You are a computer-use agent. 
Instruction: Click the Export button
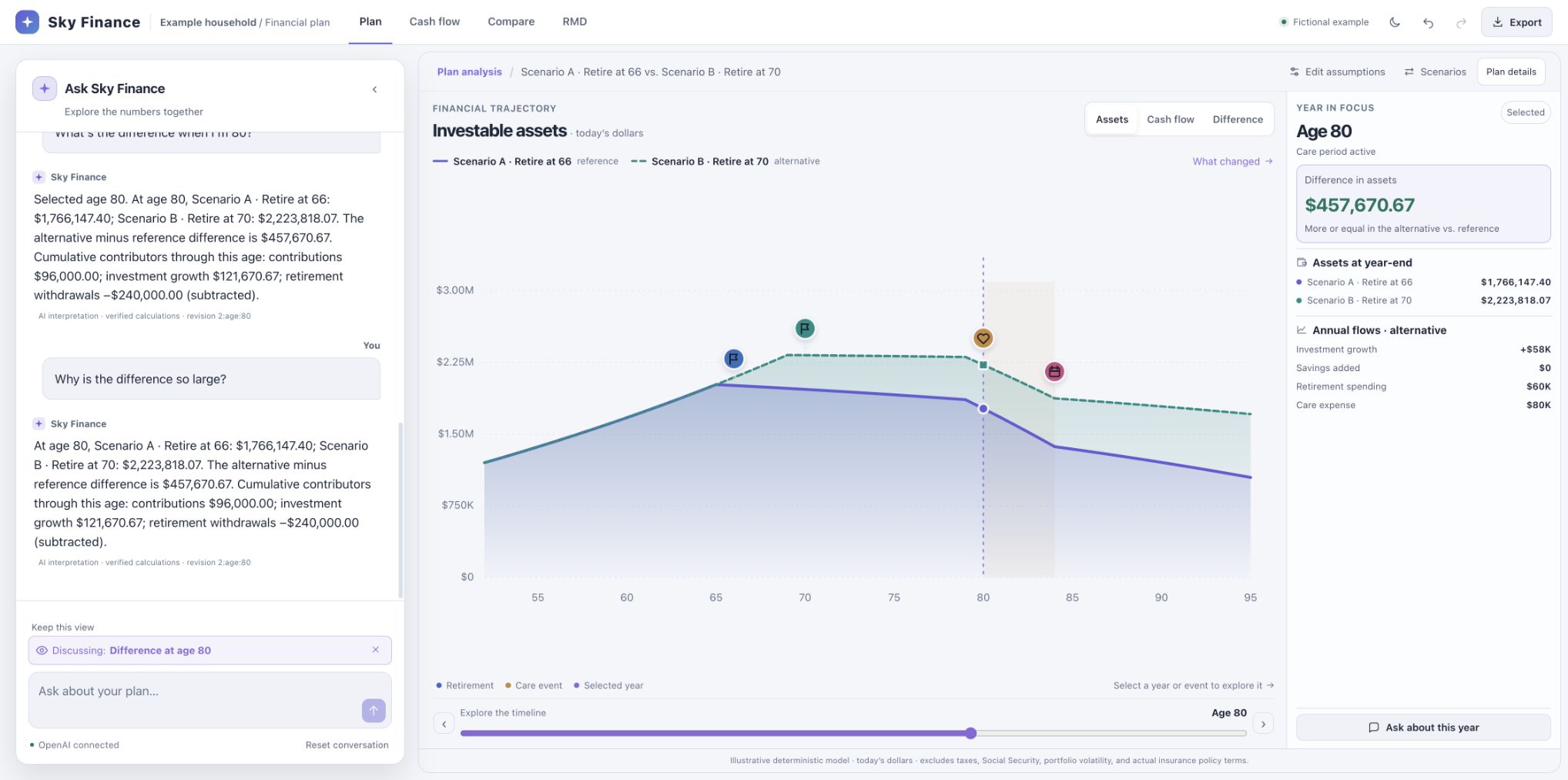pyautogui.click(x=1516, y=22)
